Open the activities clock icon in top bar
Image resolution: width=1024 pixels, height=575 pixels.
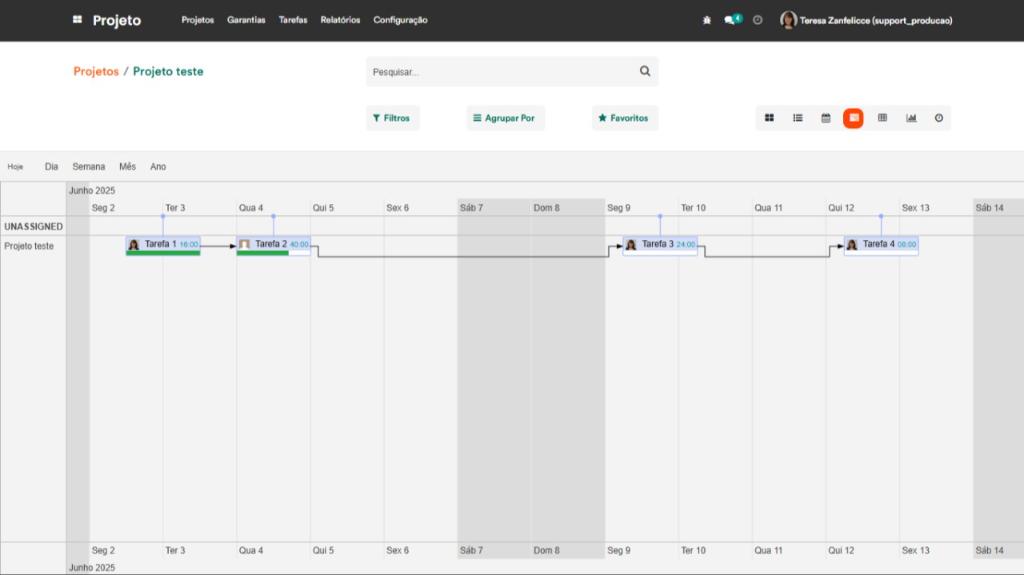pos(758,20)
